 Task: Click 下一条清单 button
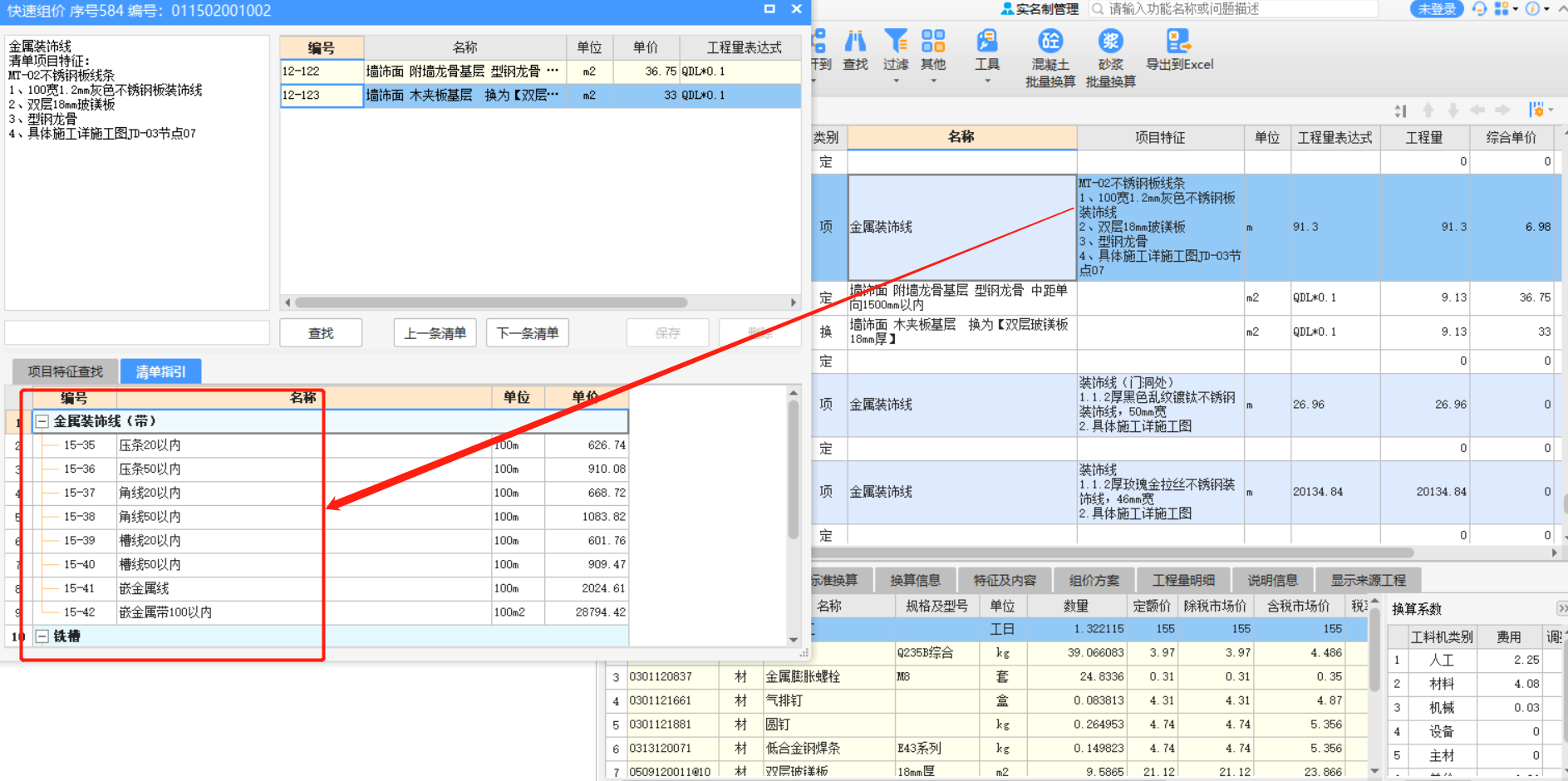[x=528, y=333]
